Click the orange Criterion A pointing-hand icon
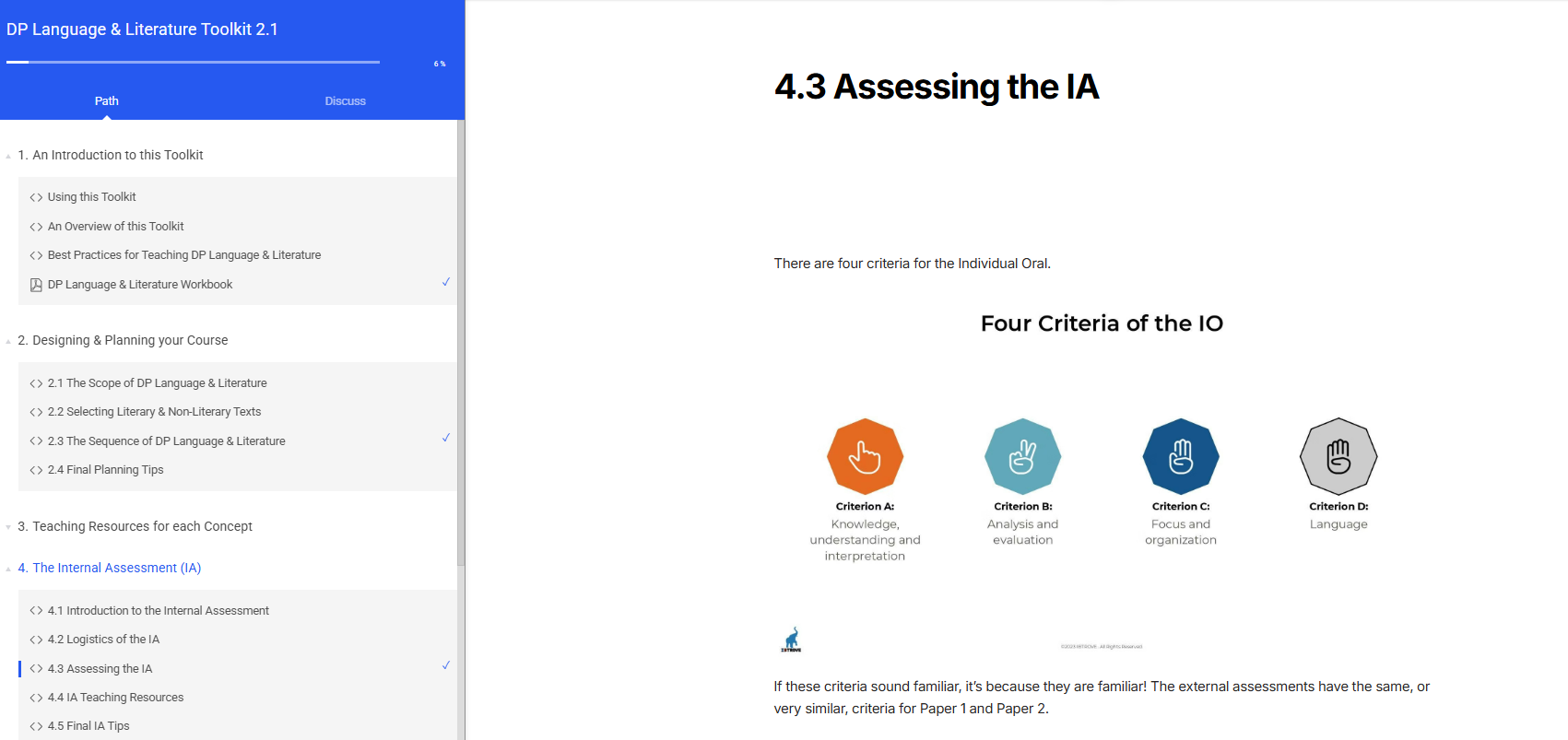 coord(865,456)
